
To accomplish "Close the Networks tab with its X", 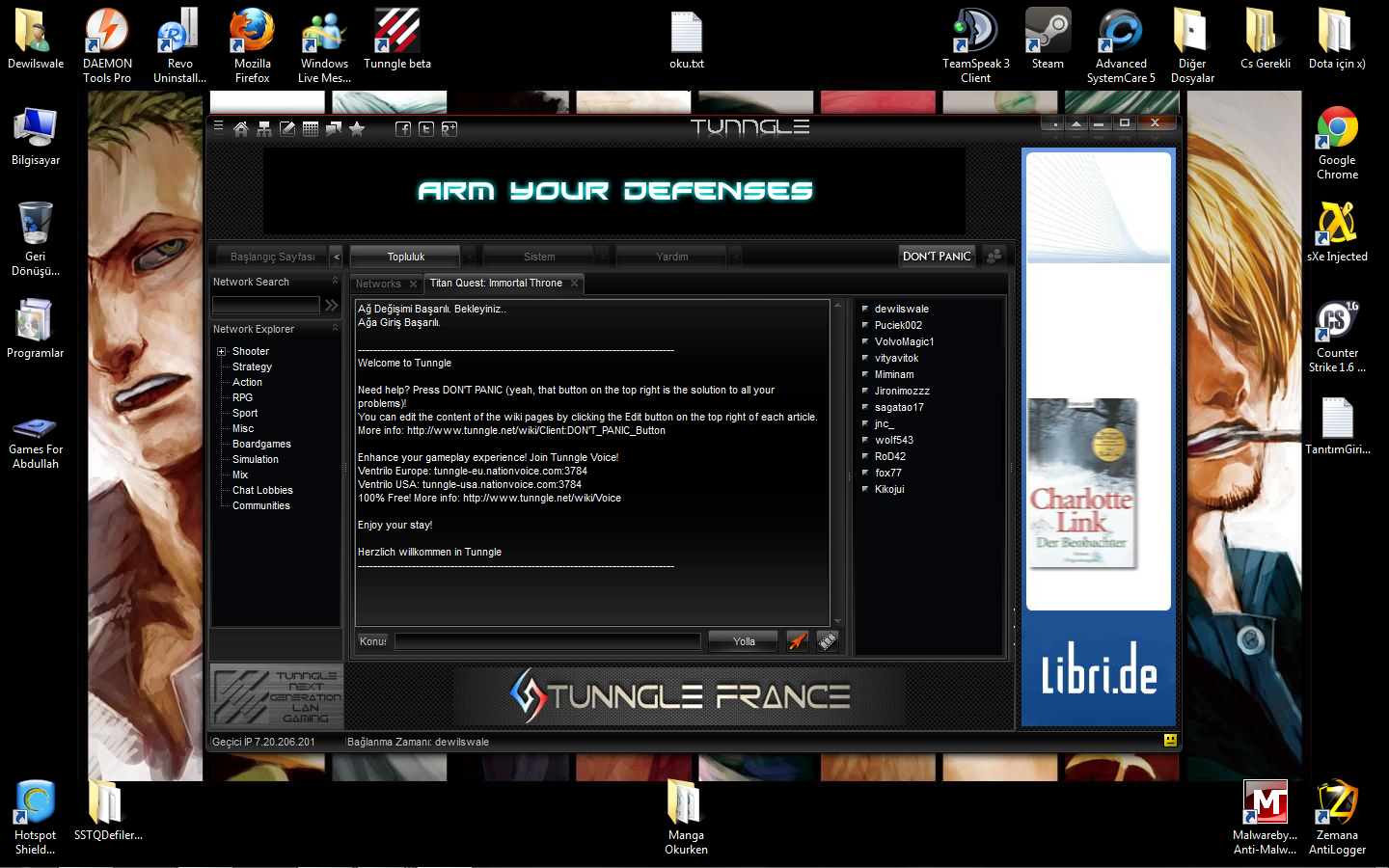I will tap(413, 284).
